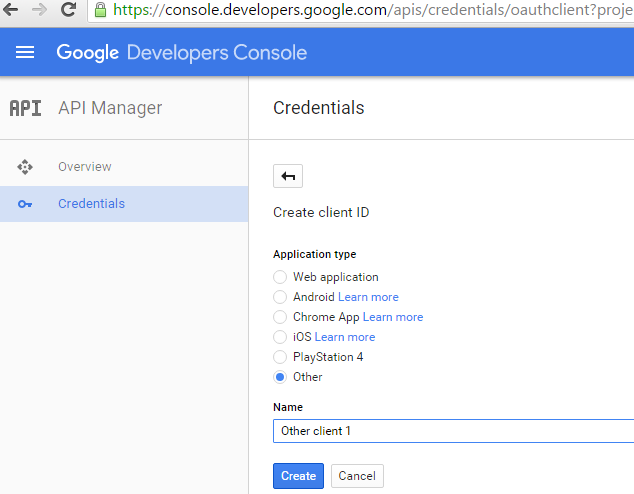Reload the page with refresh icon
The image size is (634, 494).
[x=68, y=10]
